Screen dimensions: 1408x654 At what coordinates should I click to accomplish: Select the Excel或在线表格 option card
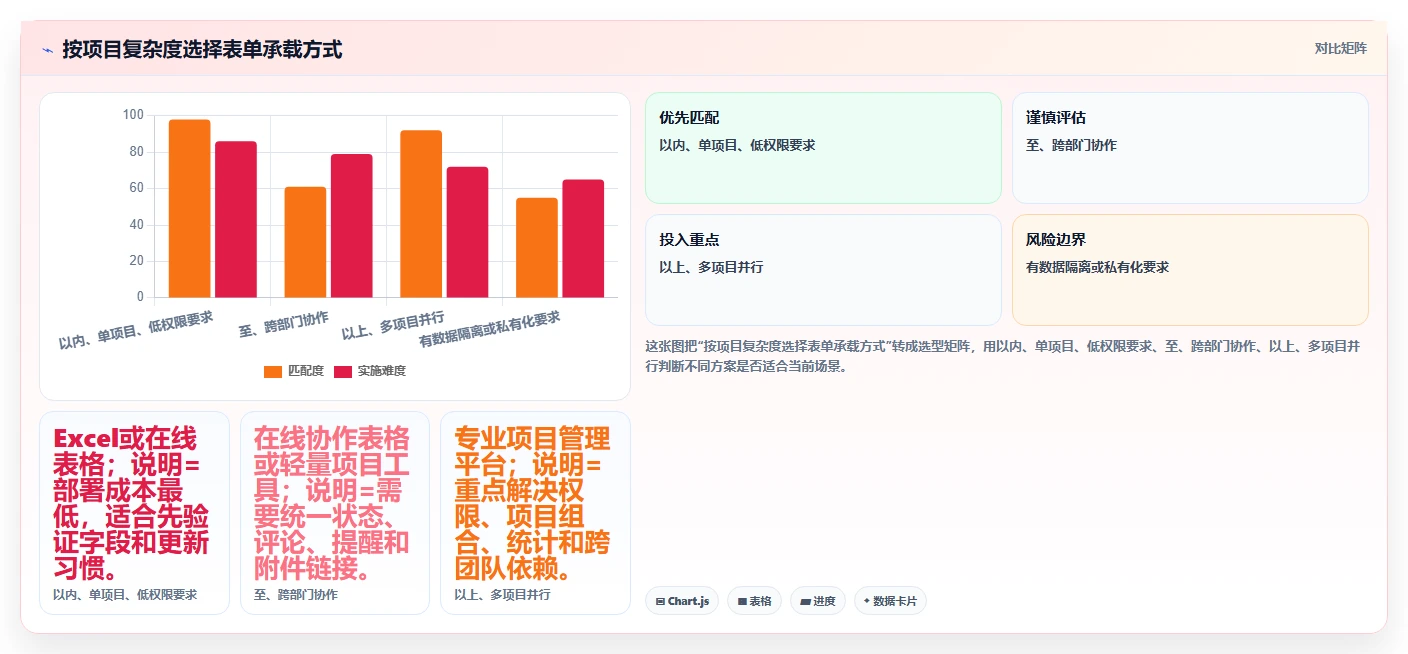click(134, 513)
